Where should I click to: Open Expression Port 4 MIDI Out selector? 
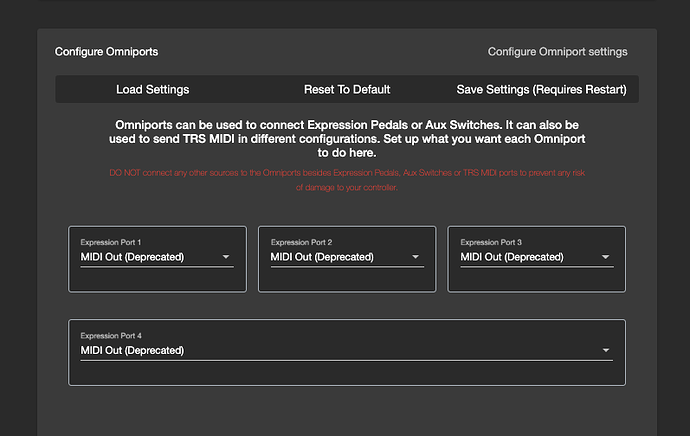click(x=300, y=350)
